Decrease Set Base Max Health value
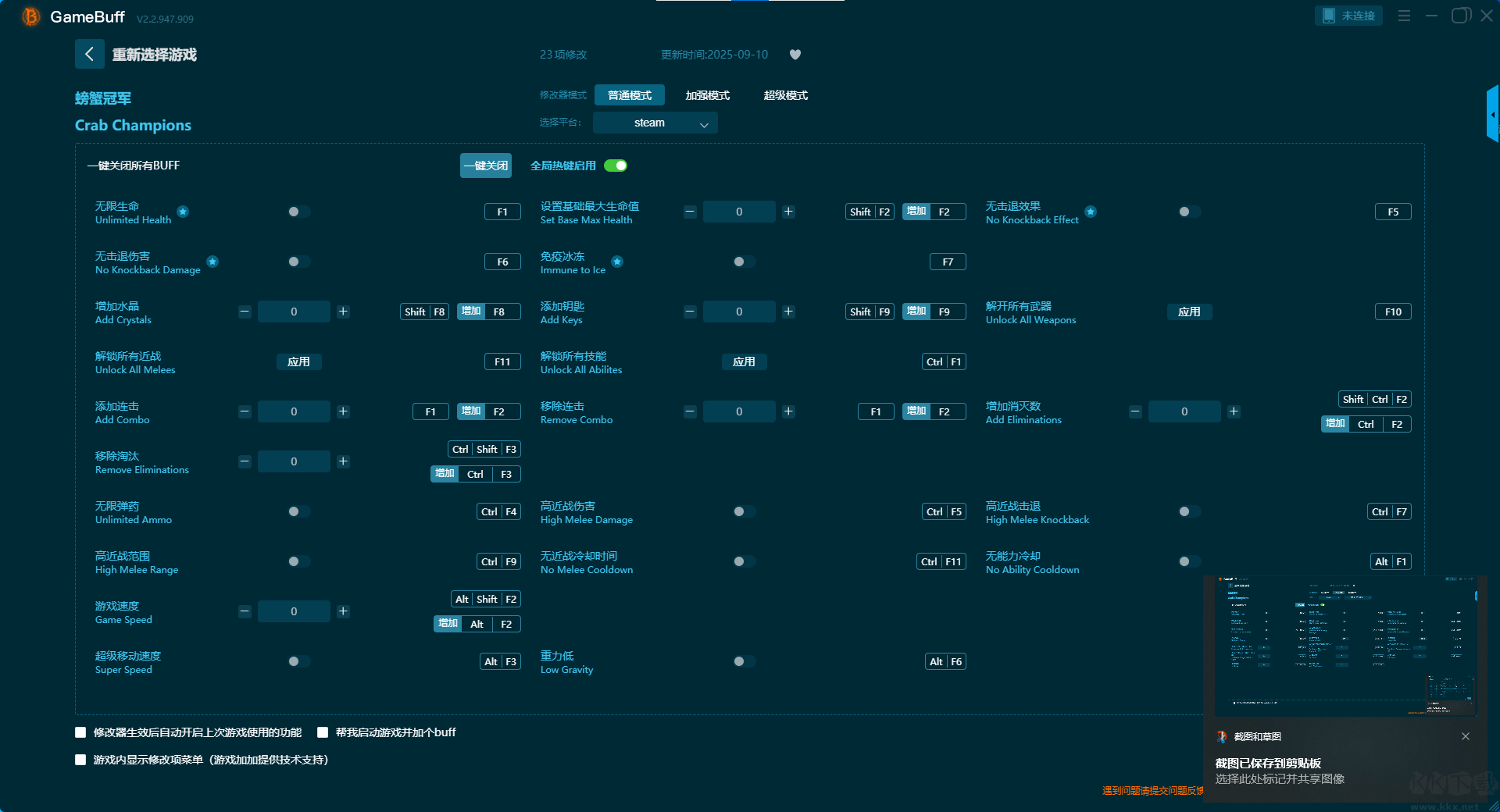Image resolution: width=1500 pixels, height=812 pixels. 690,212
